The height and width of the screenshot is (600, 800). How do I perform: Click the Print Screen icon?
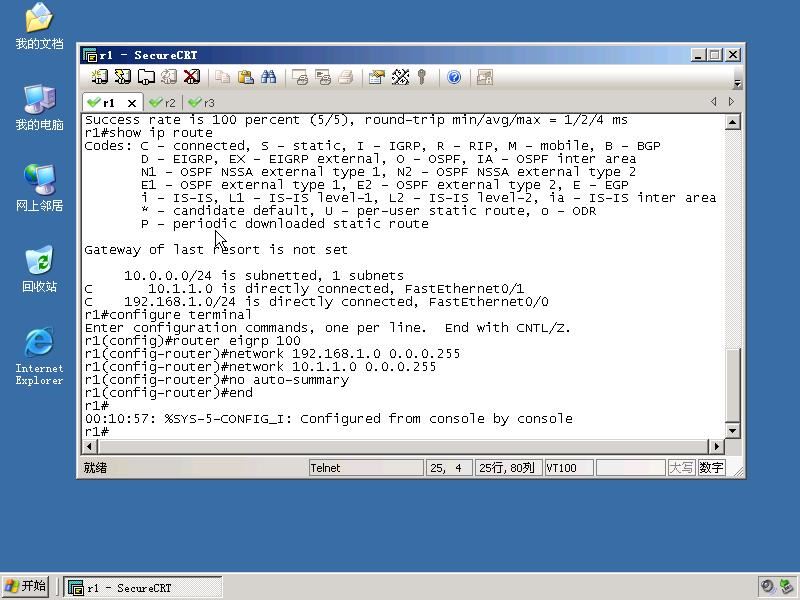[x=300, y=77]
